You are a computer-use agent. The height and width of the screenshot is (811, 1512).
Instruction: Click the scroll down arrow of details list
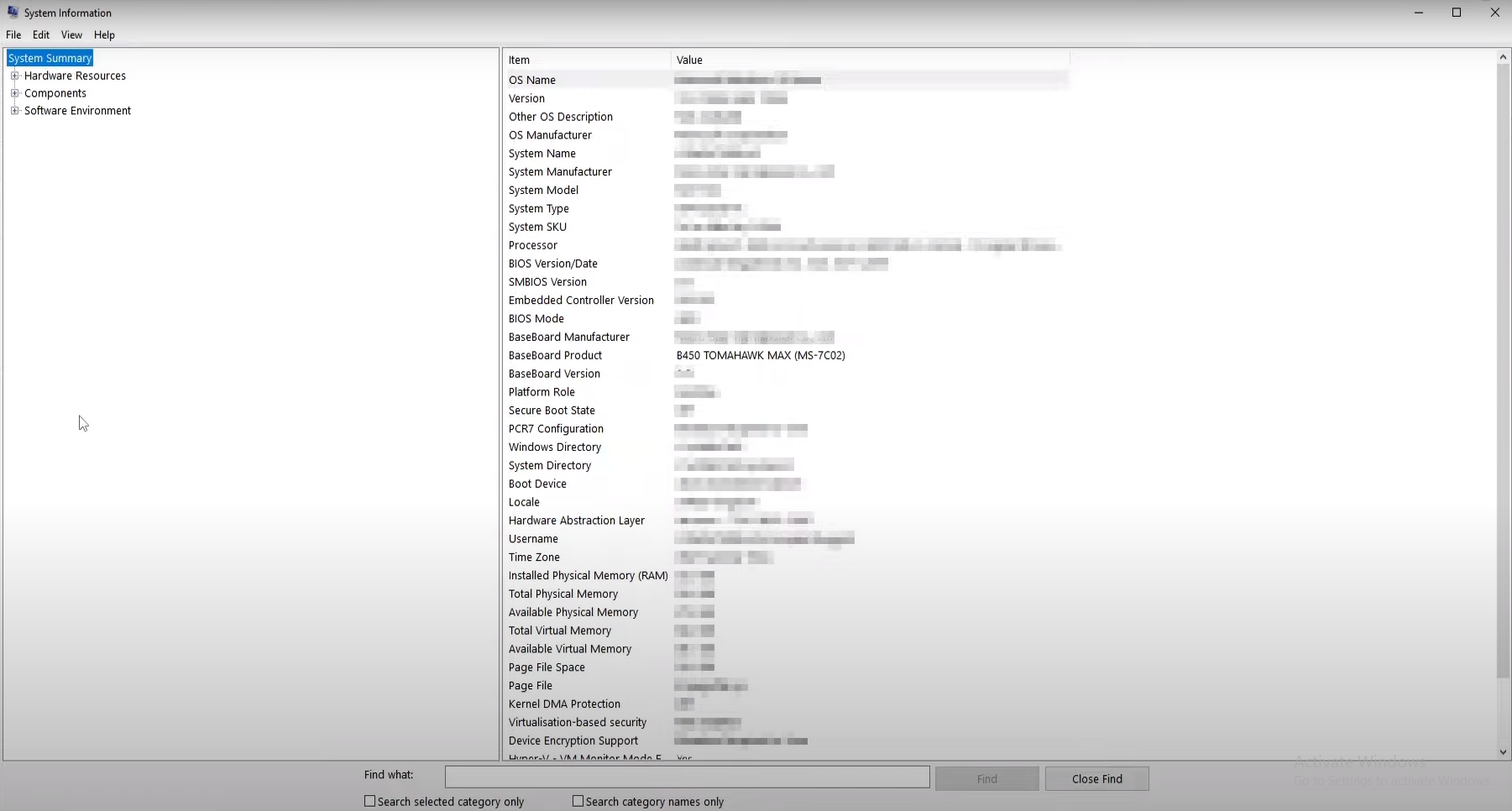coord(1503,752)
